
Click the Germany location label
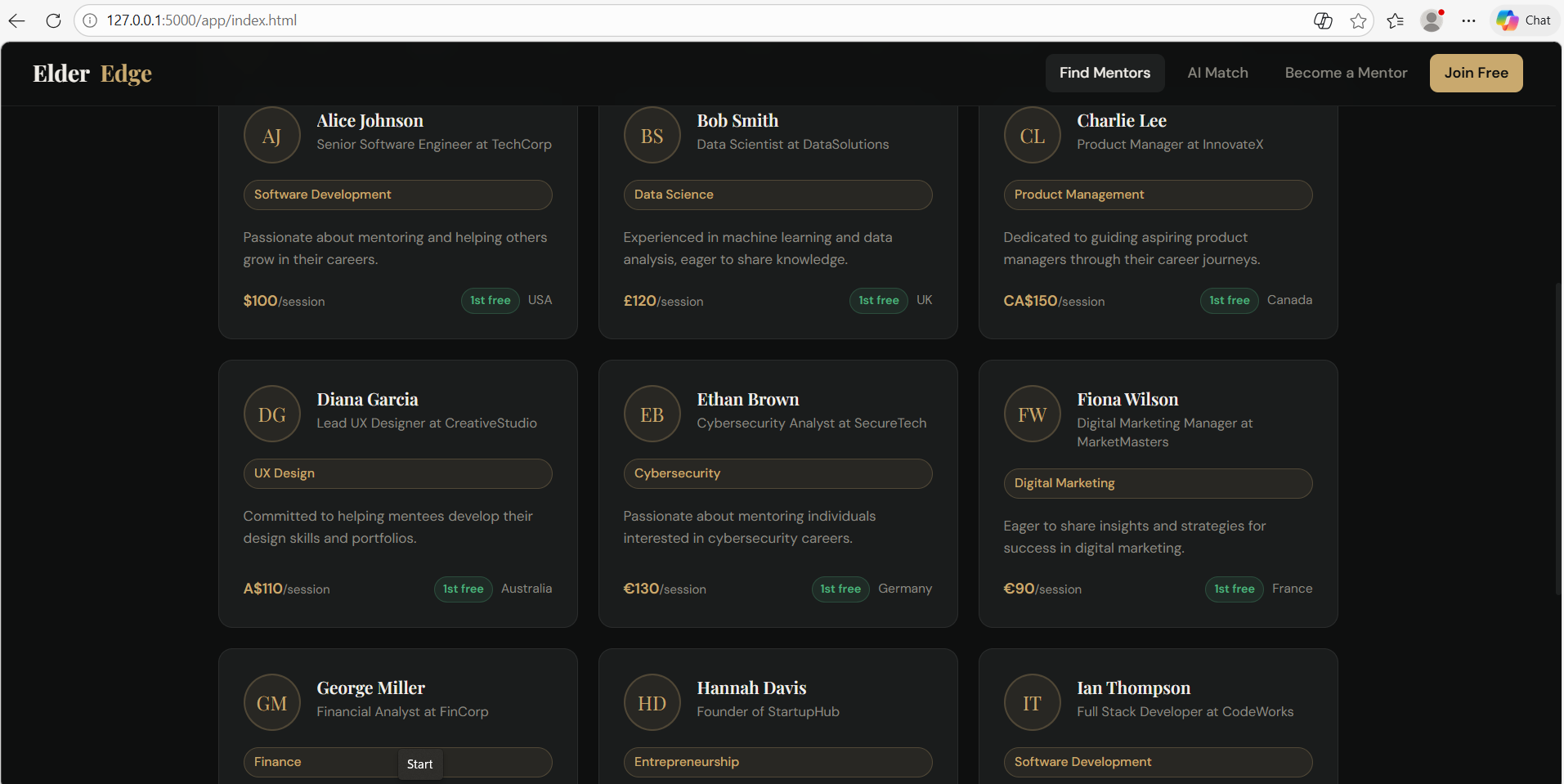tap(905, 589)
